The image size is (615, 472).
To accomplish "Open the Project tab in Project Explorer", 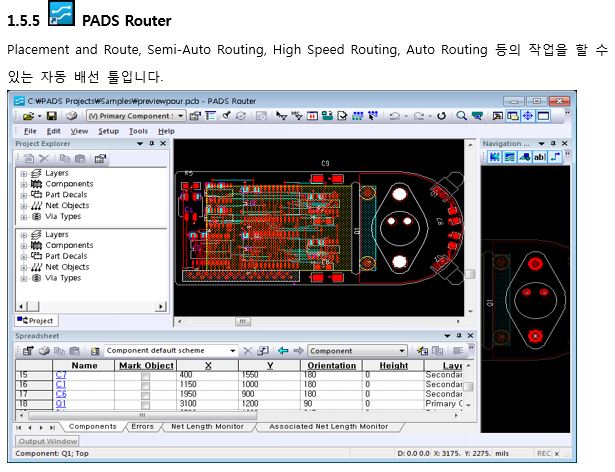I will [35, 321].
